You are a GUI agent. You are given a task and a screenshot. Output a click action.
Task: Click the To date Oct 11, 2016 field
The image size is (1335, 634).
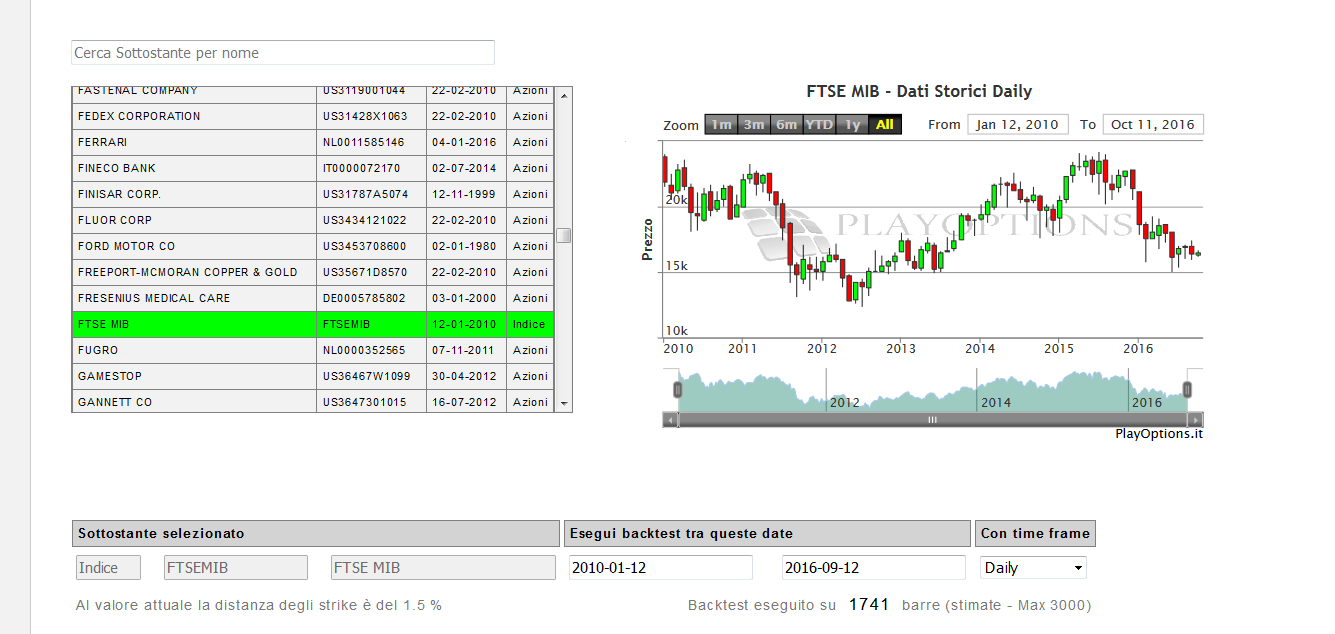coord(1153,125)
